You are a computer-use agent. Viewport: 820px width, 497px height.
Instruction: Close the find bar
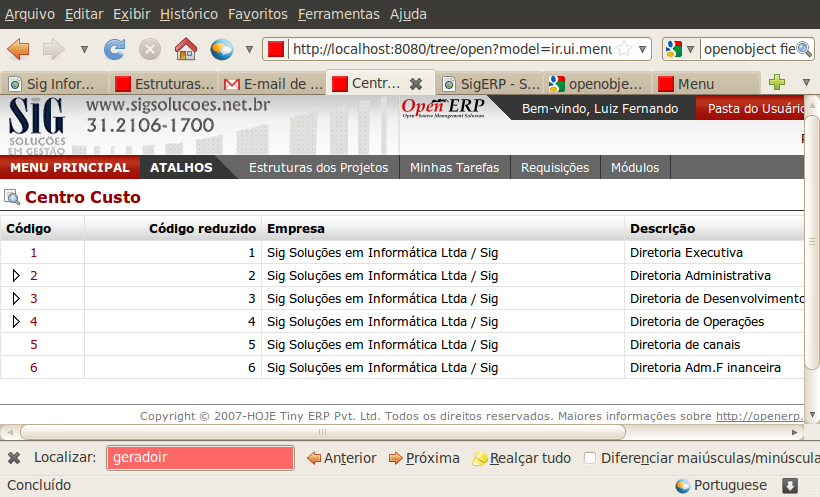tap(14, 458)
